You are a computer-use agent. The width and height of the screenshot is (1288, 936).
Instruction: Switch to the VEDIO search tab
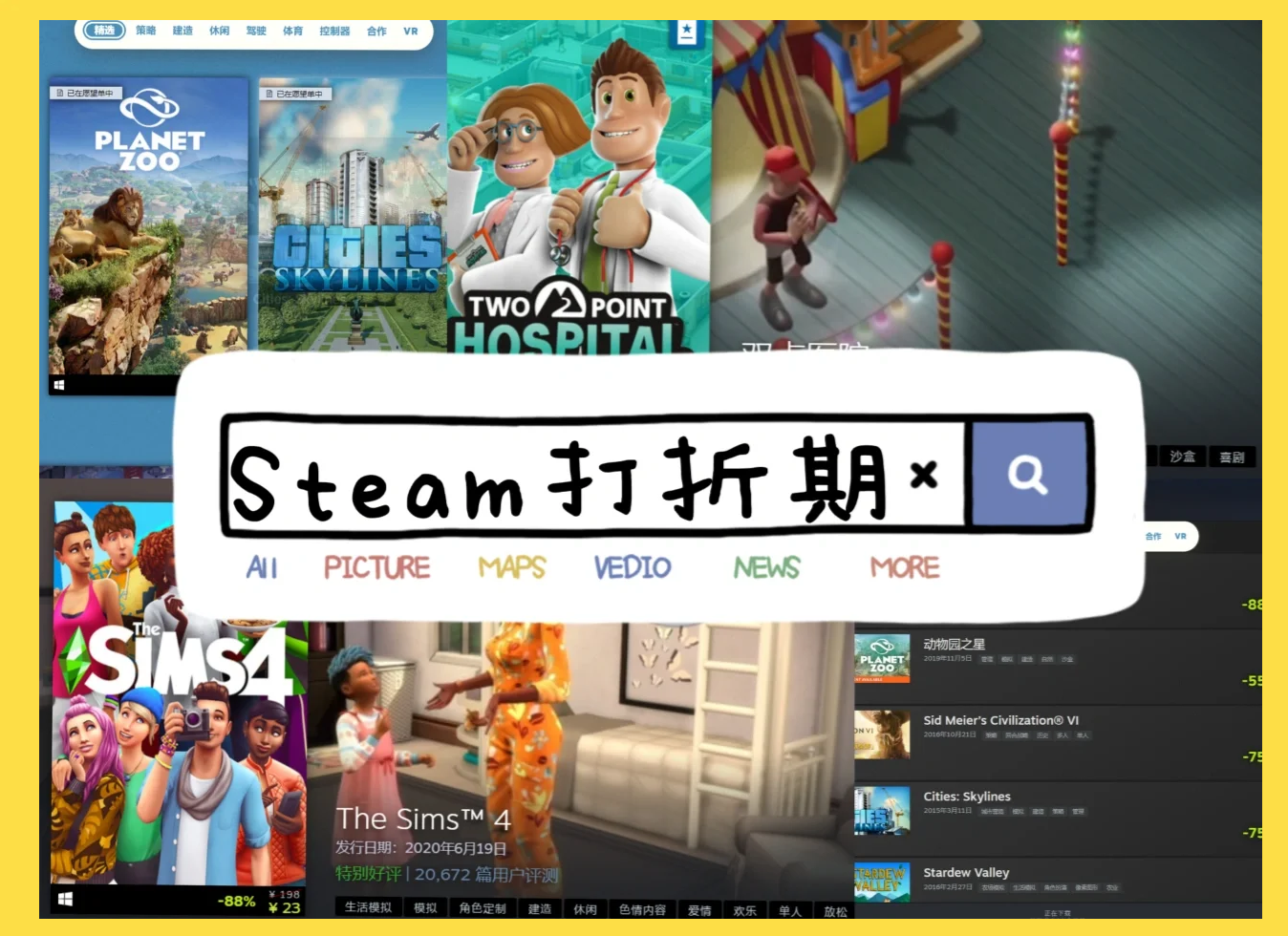tap(633, 567)
